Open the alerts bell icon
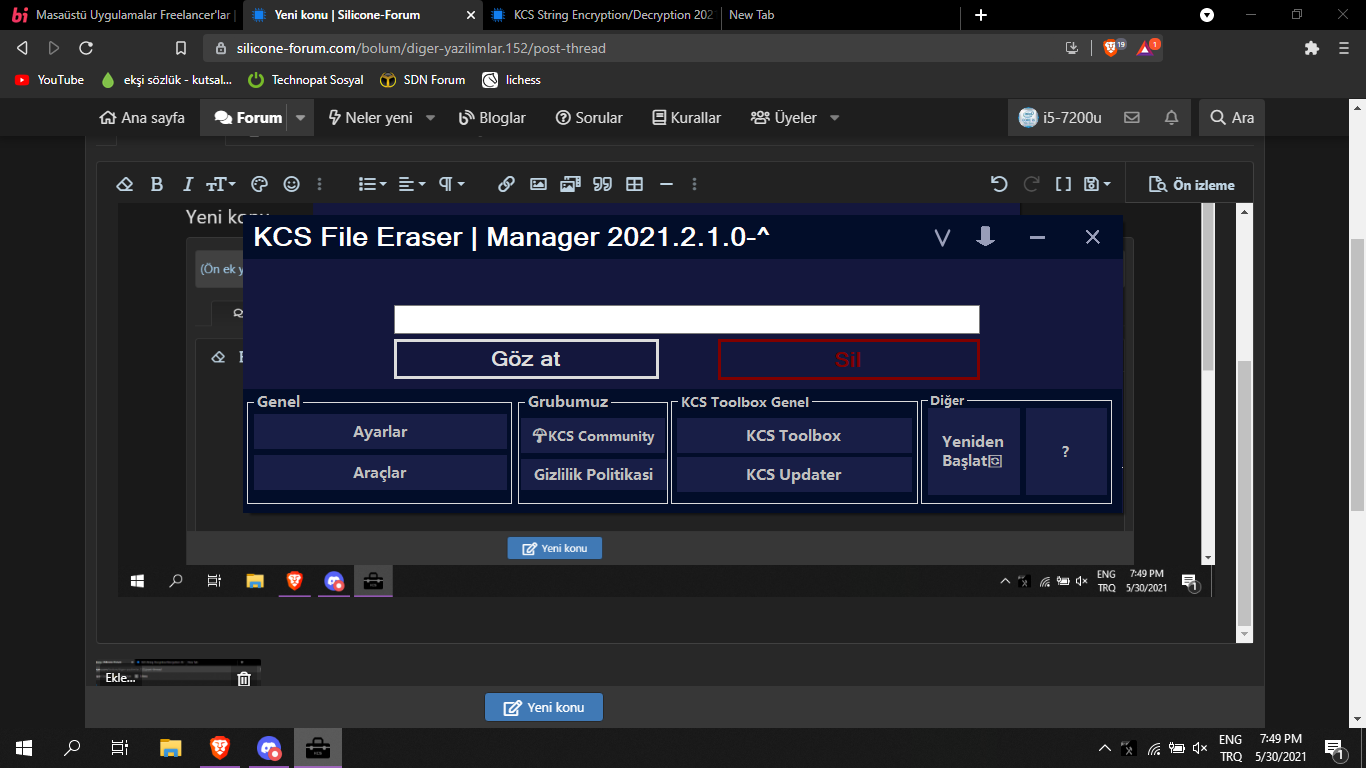The height and width of the screenshot is (768, 1366). coord(1171,118)
